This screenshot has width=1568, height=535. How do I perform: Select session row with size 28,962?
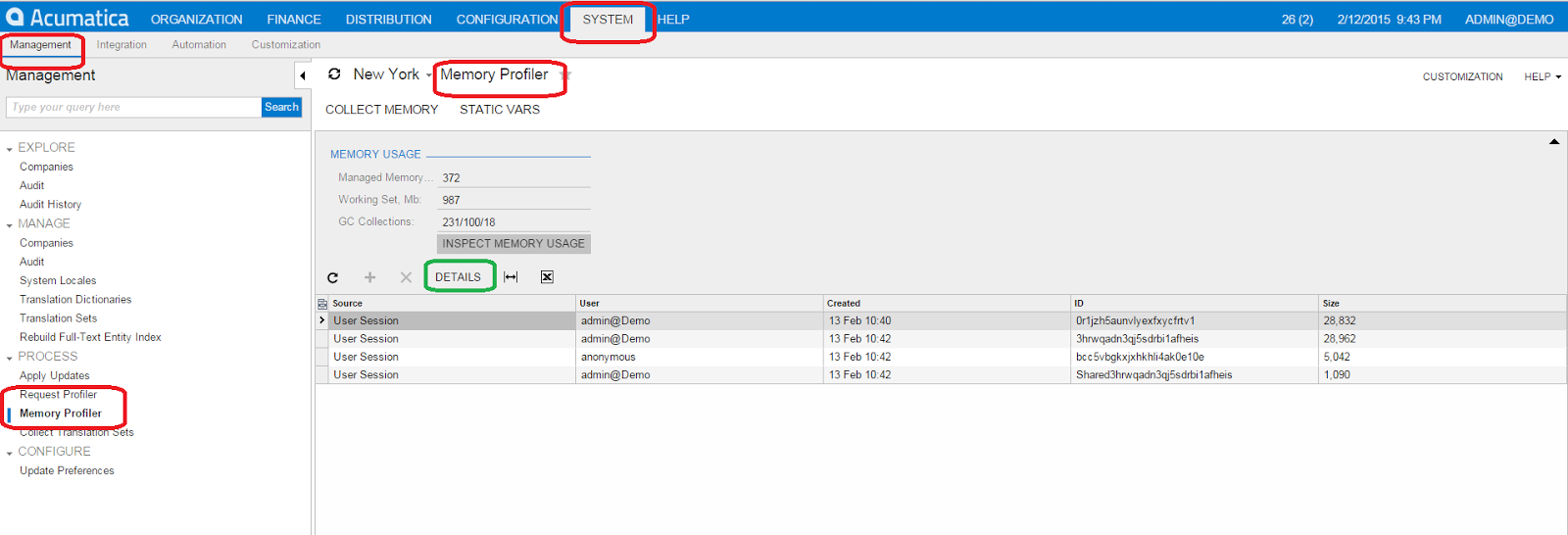(x=941, y=339)
